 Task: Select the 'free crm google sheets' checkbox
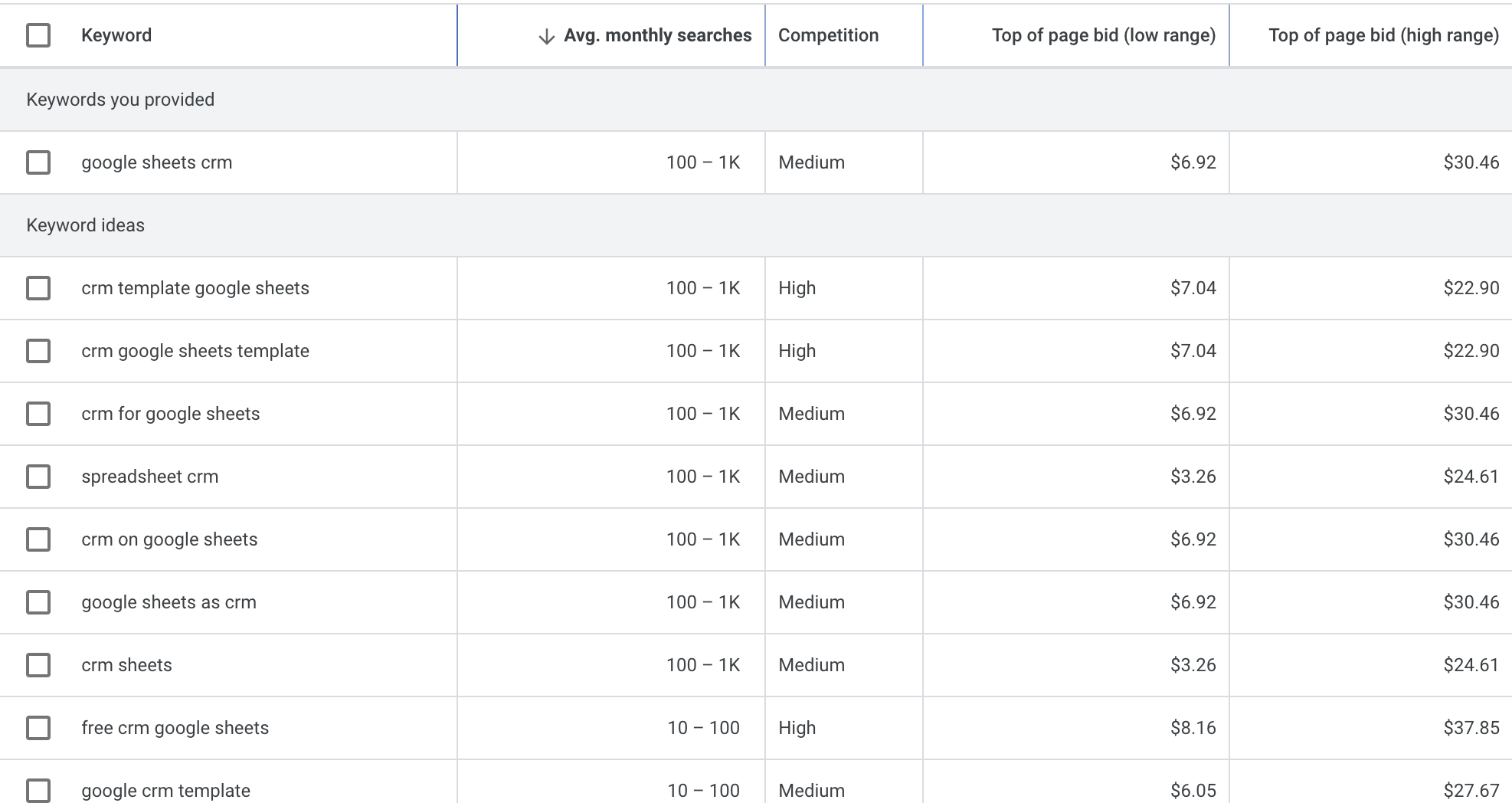coord(38,728)
